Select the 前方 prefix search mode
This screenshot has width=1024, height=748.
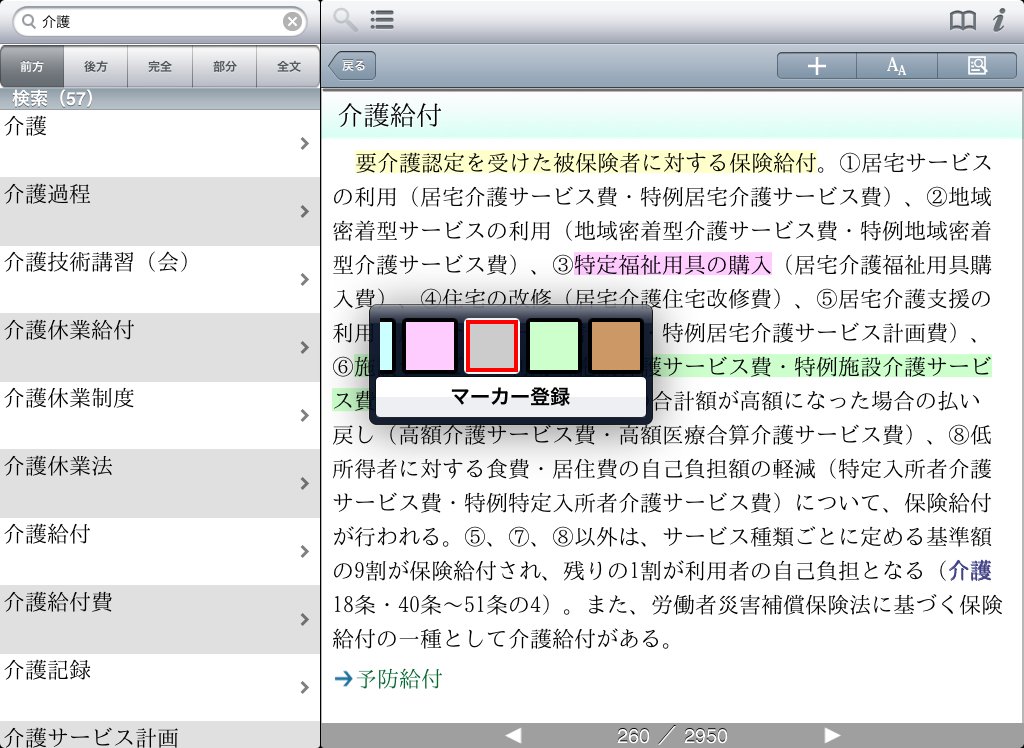[x=32, y=67]
